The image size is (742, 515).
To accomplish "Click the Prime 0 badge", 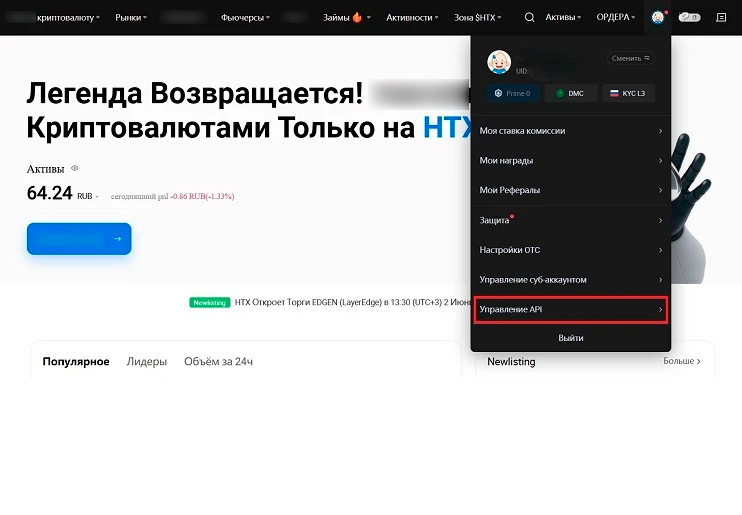I will 514,93.
